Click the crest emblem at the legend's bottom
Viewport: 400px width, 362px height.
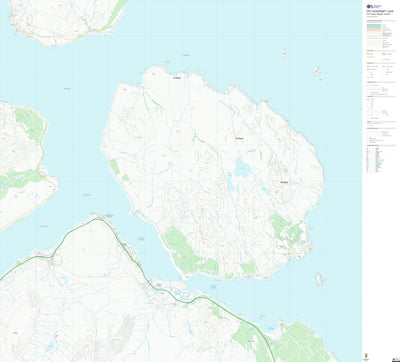366,356
